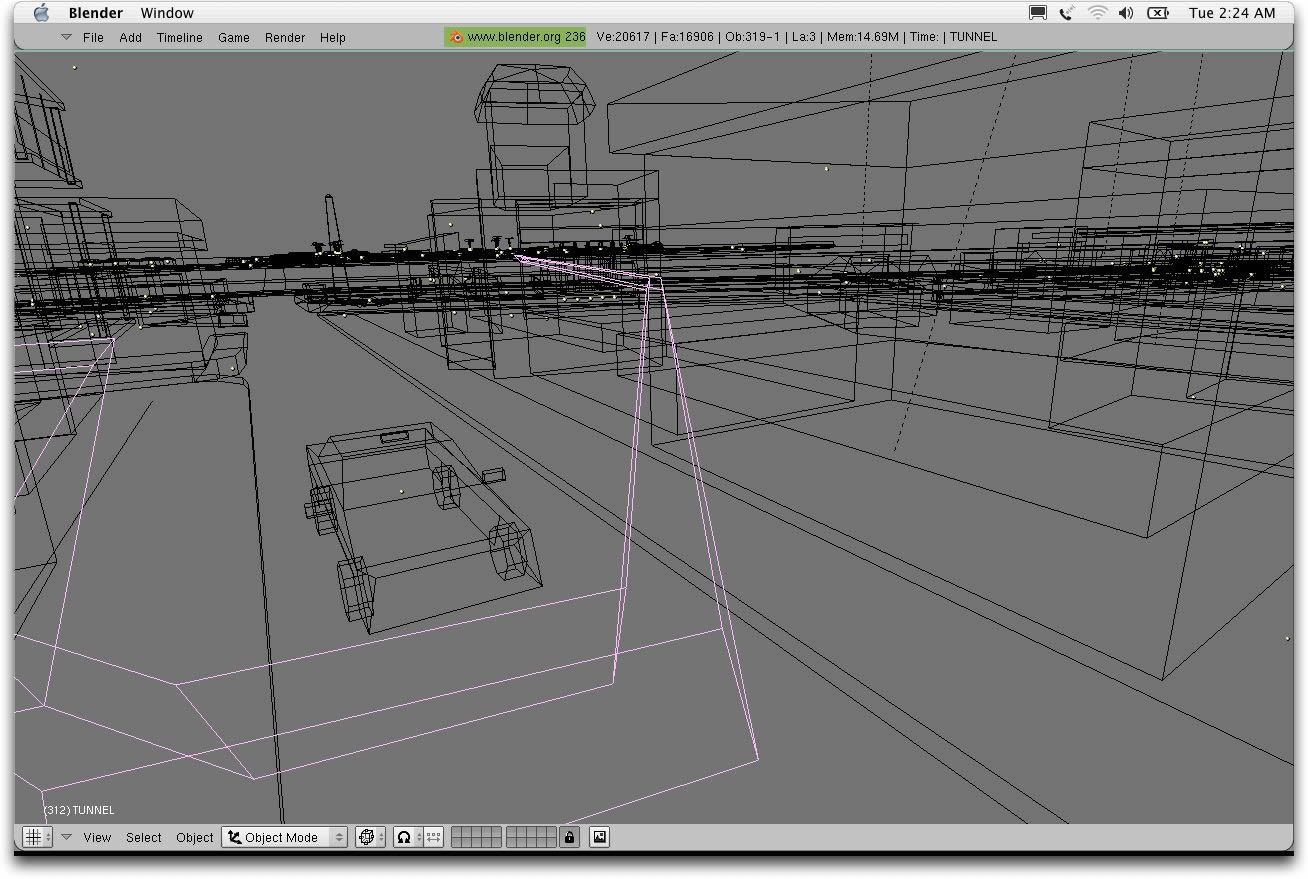Open the Object Mode dropdown
Image resolution: width=1308 pixels, height=879 pixels.
coord(284,837)
